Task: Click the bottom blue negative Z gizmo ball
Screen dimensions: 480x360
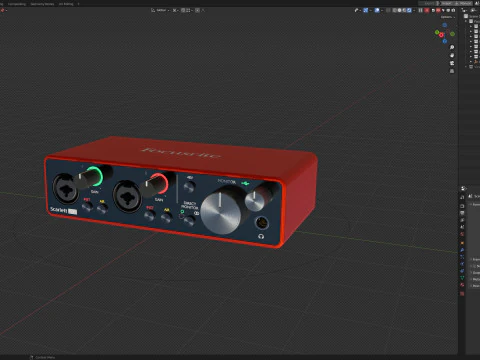Action: click(x=445, y=41)
